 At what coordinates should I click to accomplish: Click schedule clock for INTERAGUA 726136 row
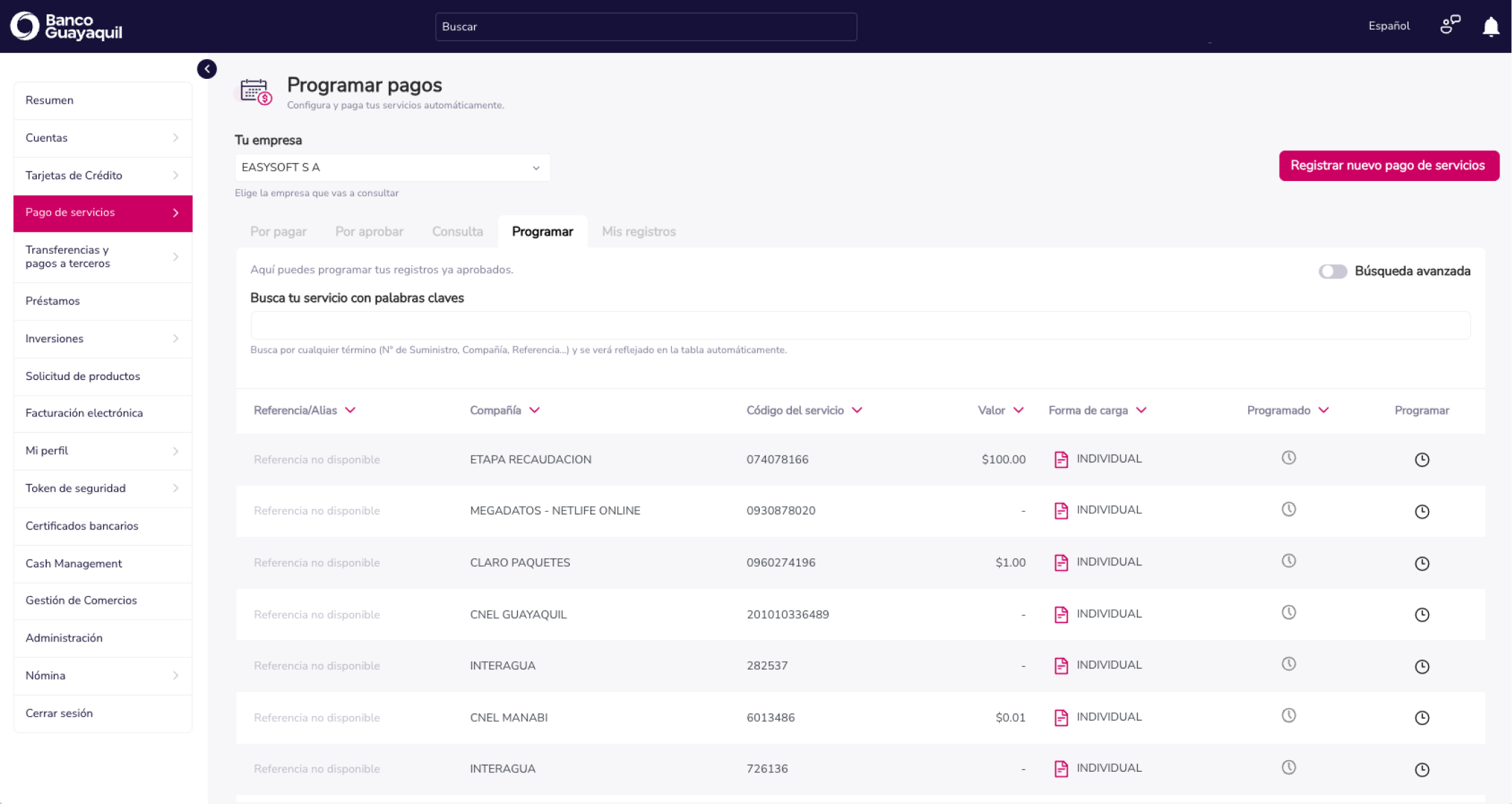tap(1421, 770)
